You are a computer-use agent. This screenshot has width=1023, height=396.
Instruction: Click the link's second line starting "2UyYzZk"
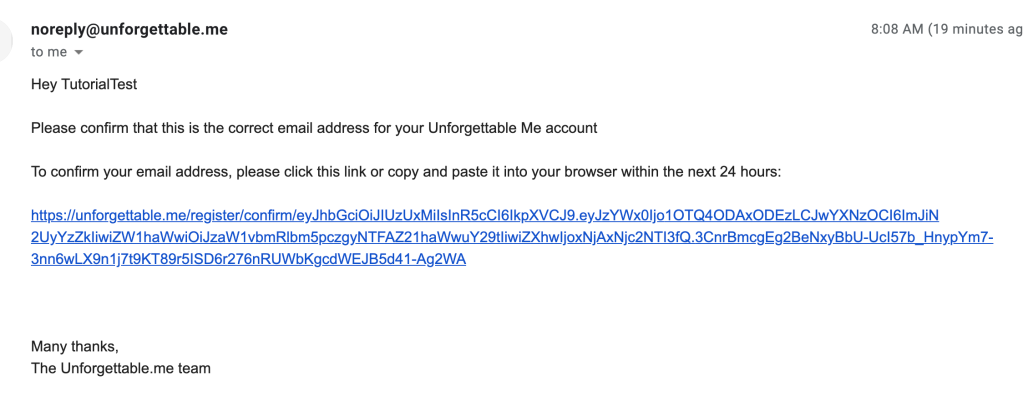[512, 237]
